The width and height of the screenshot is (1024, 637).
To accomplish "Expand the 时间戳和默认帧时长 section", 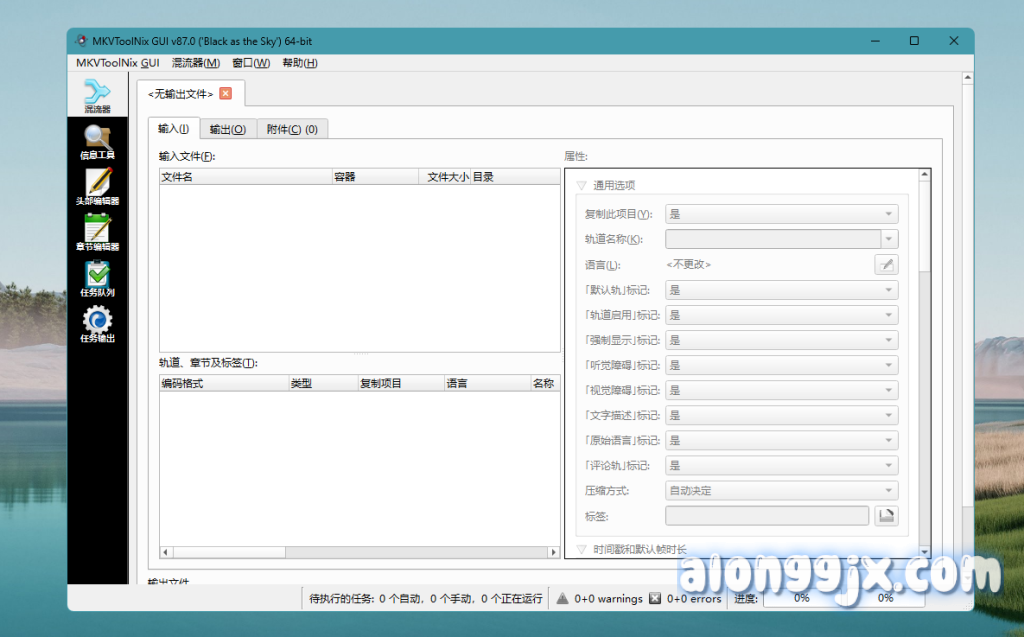I will 581,550.
